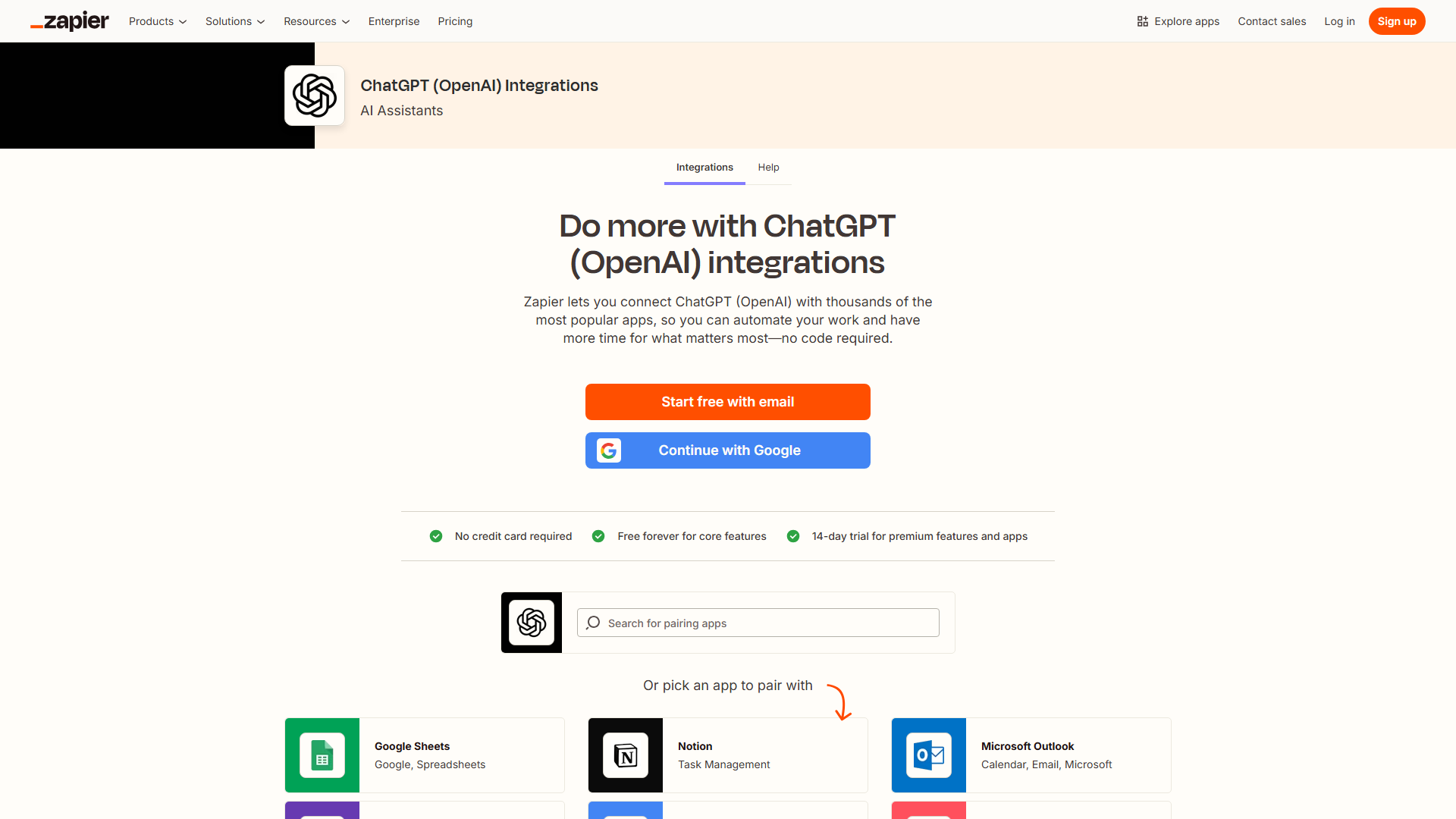1456x819 pixels.
Task: Open the Pricing page
Action: pyautogui.click(x=455, y=21)
